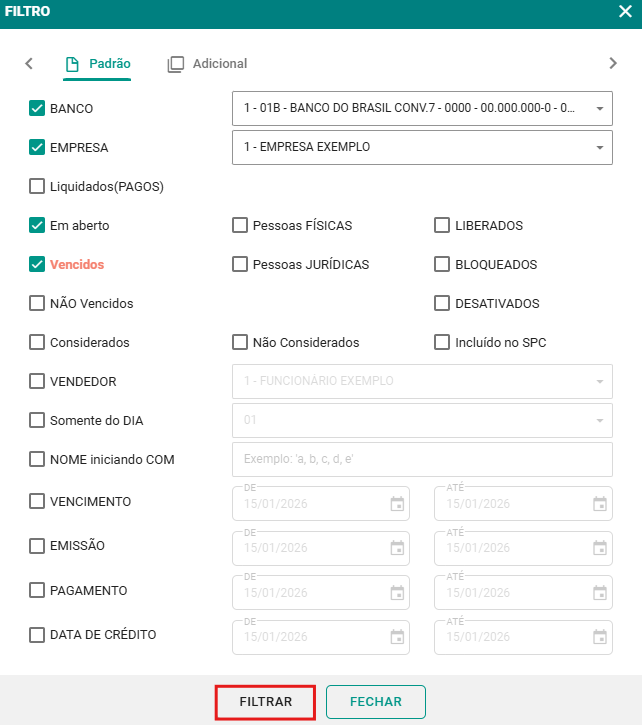Click the left arrow to scroll tabs back

[x=29, y=63]
